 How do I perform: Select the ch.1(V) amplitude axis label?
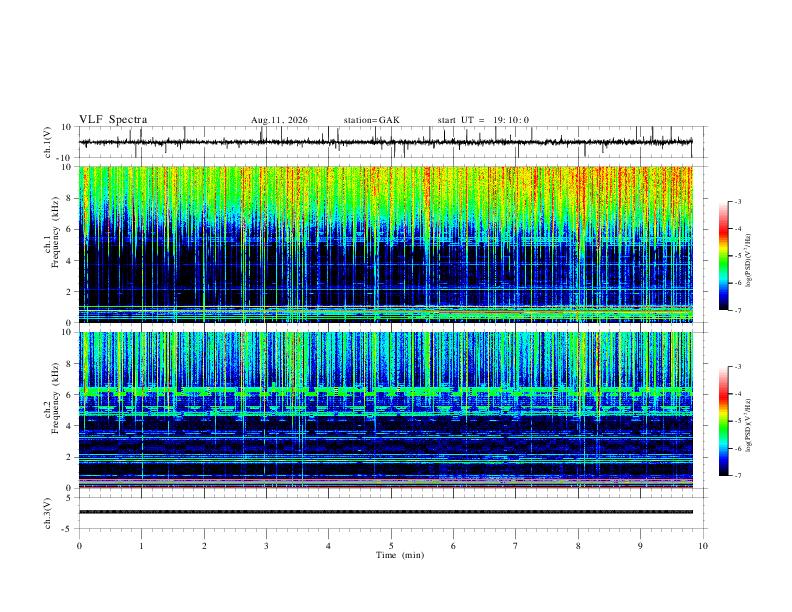point(48,142)
